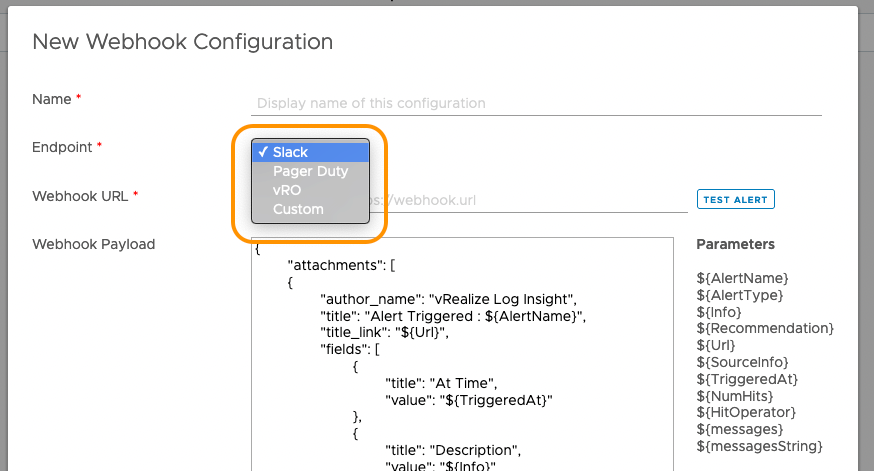Click the ${NumHits} parameter
This screenshot has height=471, width=874.
(x=735, y=396)
